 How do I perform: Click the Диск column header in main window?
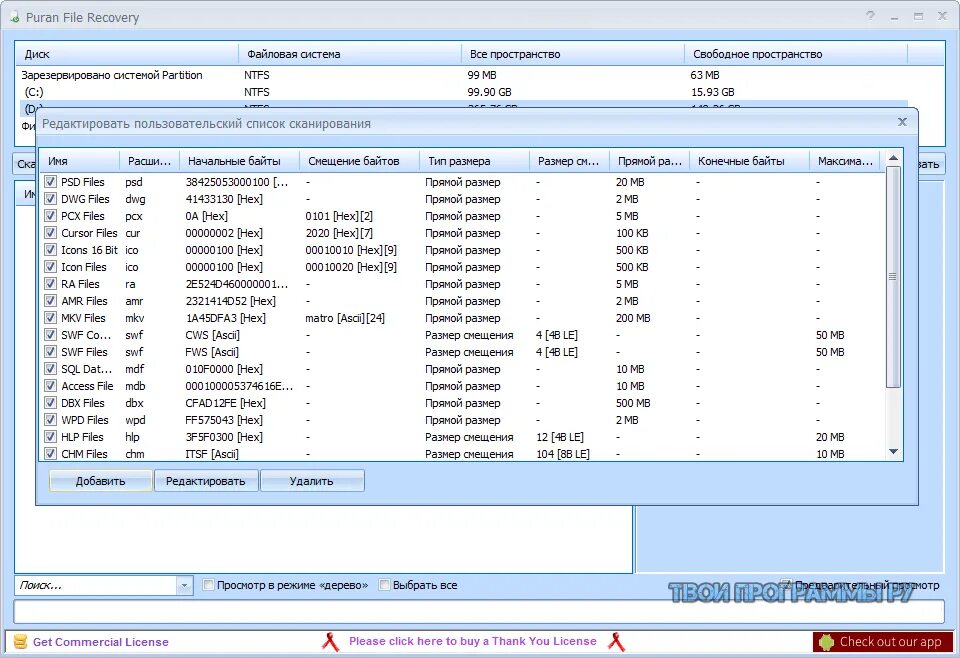click(x=127, y=54)
